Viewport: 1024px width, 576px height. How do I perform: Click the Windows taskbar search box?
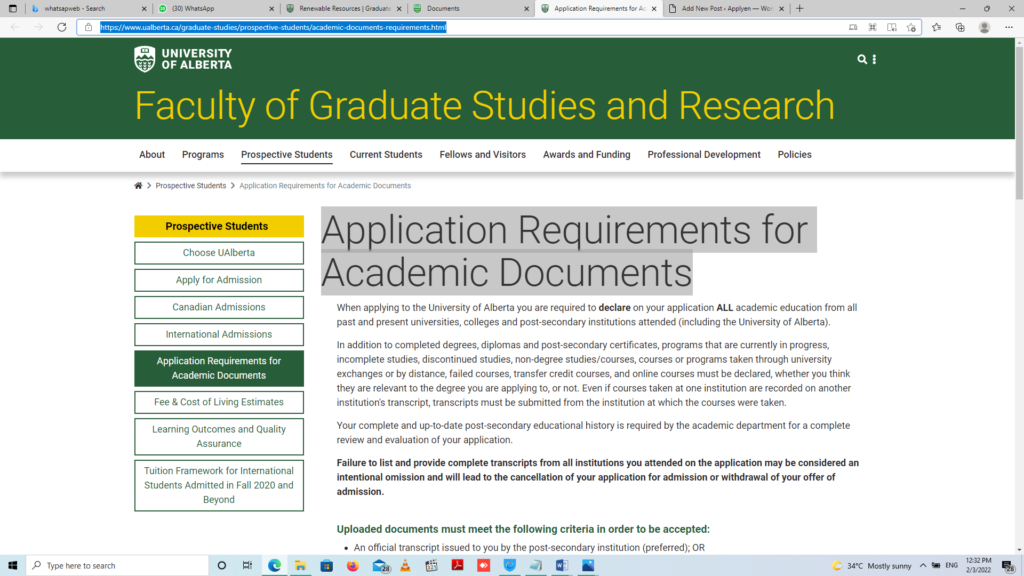[x=118, y=566]
